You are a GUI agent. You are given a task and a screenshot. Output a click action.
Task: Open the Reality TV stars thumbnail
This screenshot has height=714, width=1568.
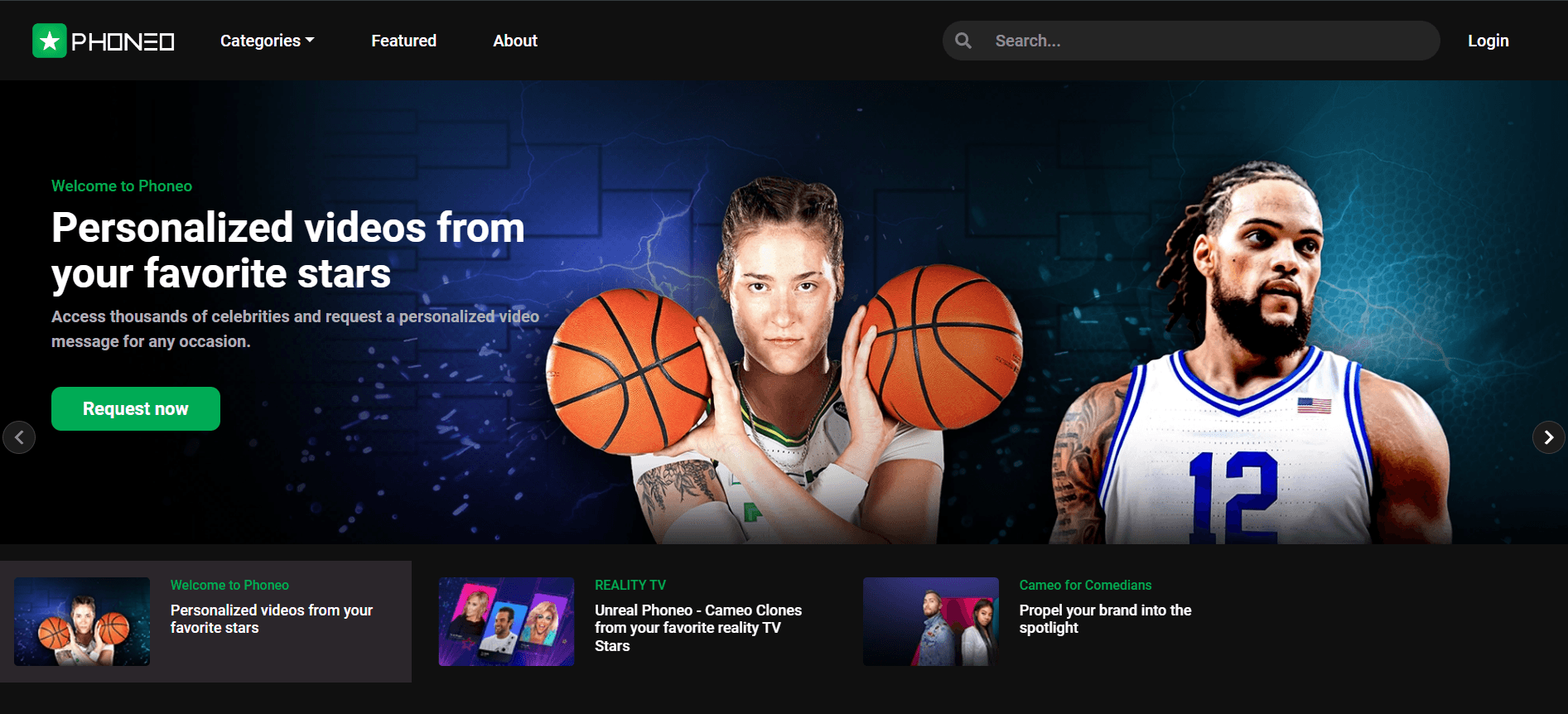click(x=506, y=621)
